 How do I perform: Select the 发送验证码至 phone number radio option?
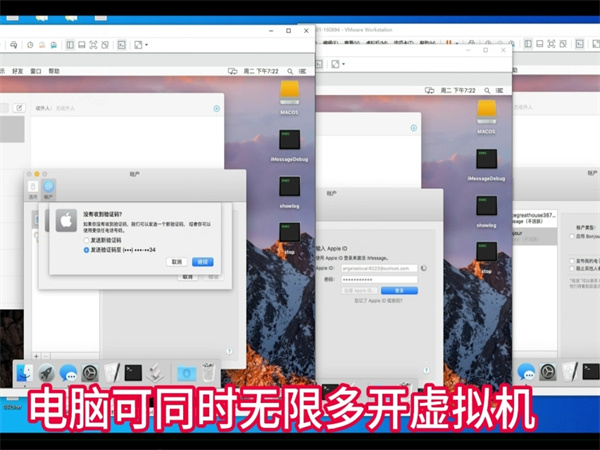(87, 250)
